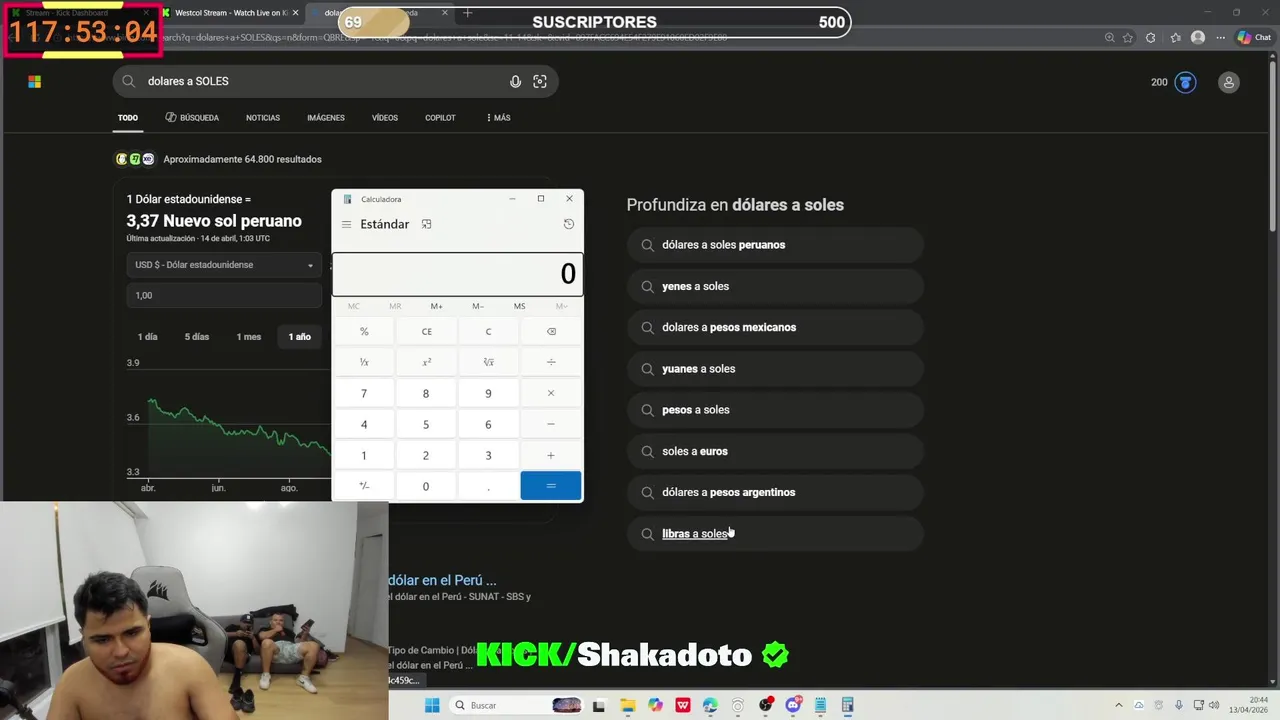Select the NOTICIAS search tab
This screenshot has height=720, width=1280.
click(263, 118)
